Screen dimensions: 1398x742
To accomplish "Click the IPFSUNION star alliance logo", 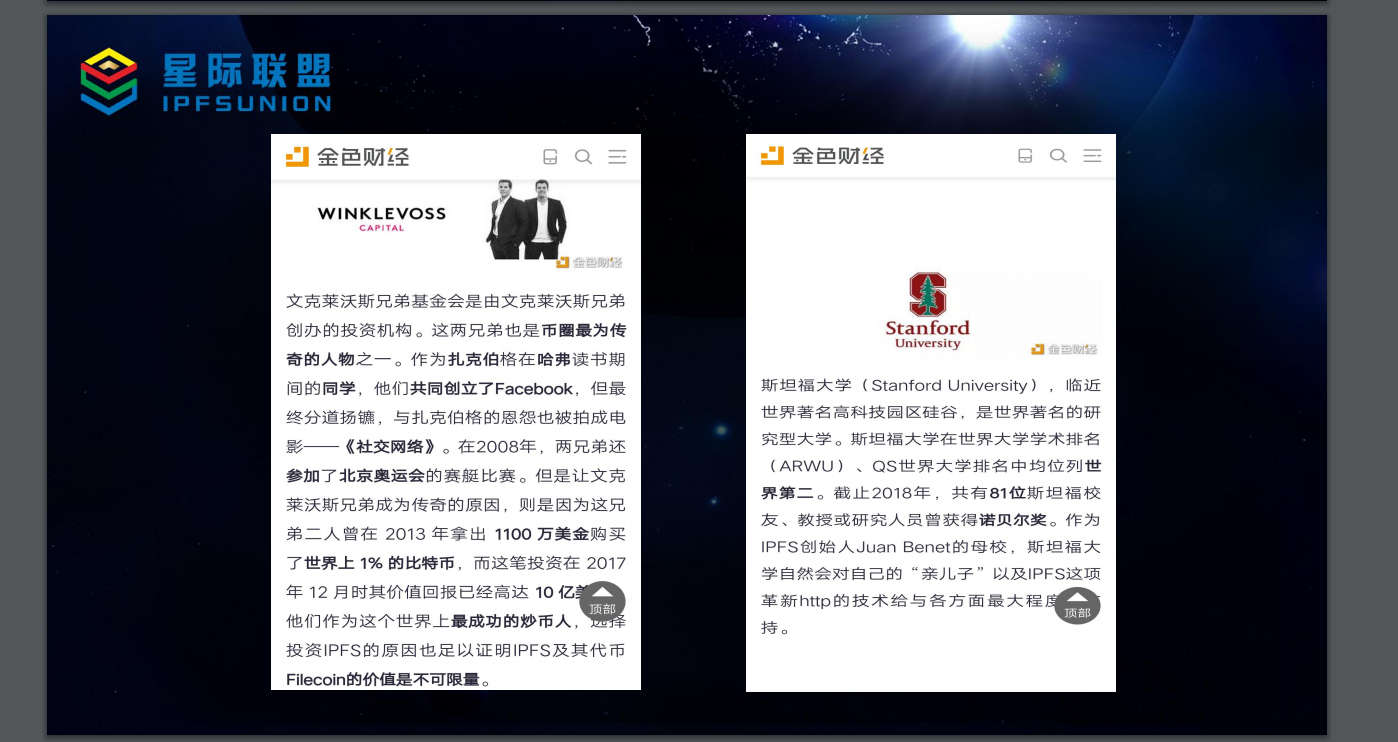I will tap(206, 81).
